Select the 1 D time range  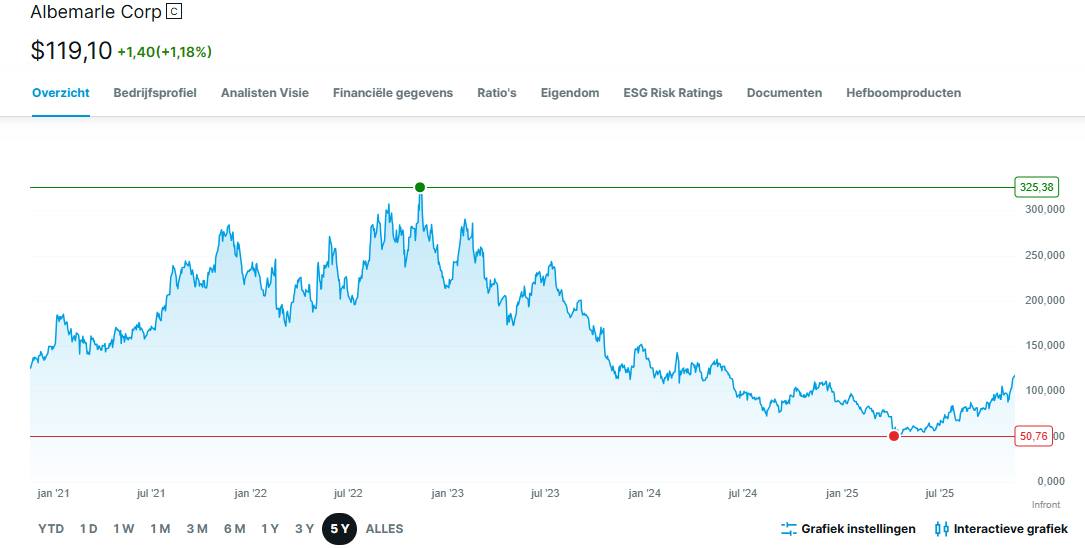[x=89, y=529]
